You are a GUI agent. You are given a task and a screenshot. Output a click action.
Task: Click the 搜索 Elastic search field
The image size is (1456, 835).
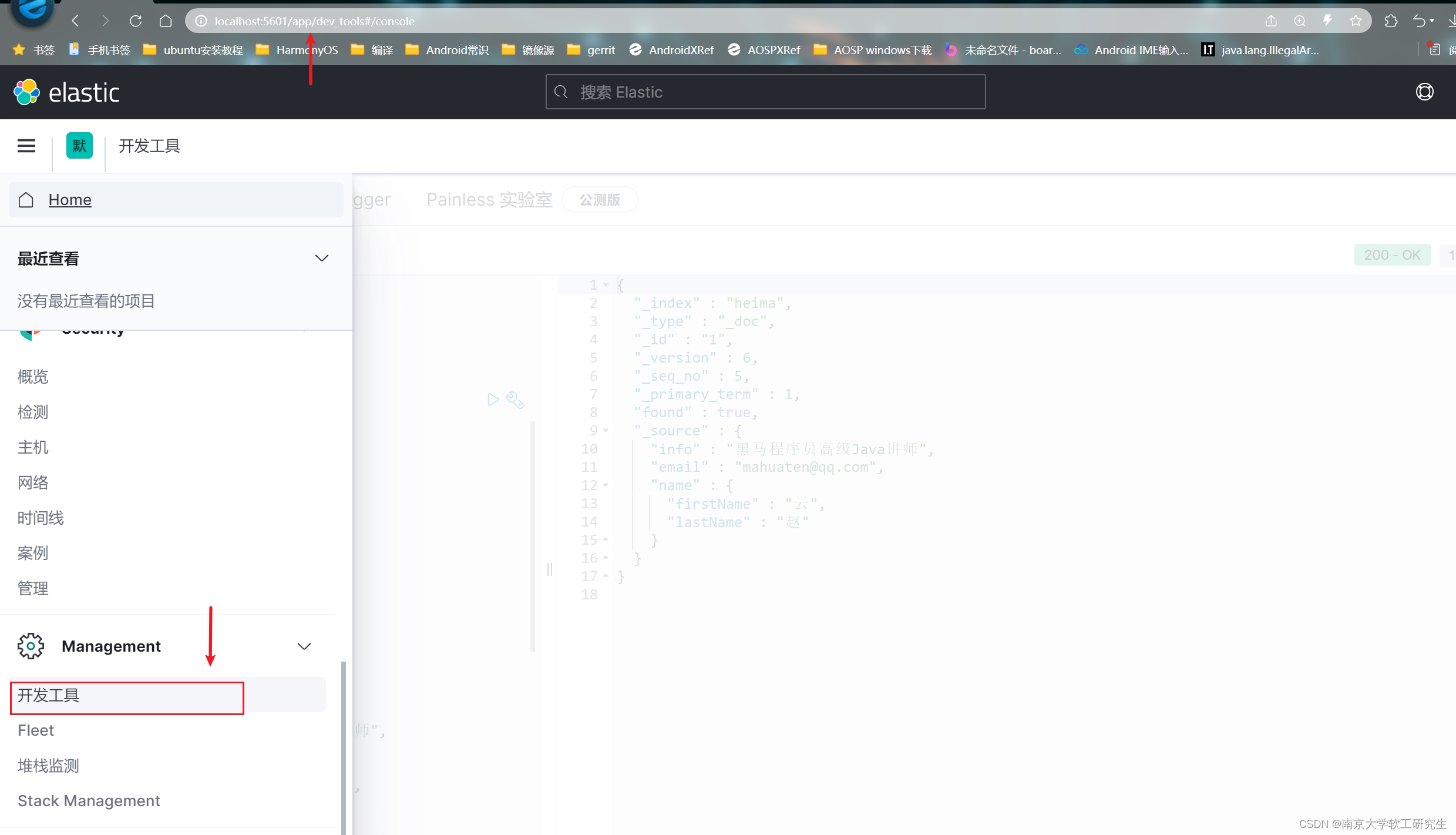pyautogui.click(x=765, y=92)
